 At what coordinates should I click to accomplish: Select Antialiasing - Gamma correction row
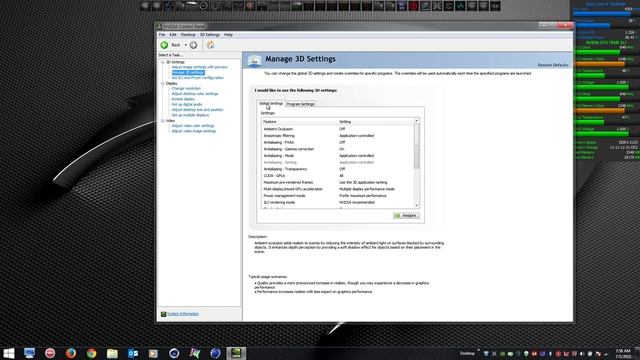pyautogui.click(x=338, y=149)
